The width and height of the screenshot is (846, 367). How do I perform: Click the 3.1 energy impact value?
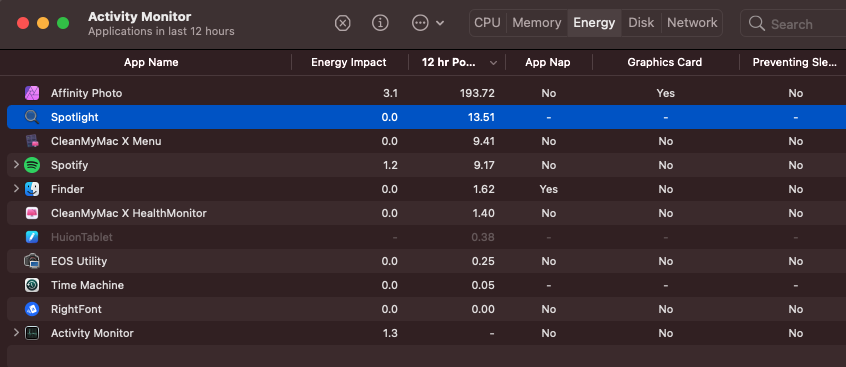(390, 93)
